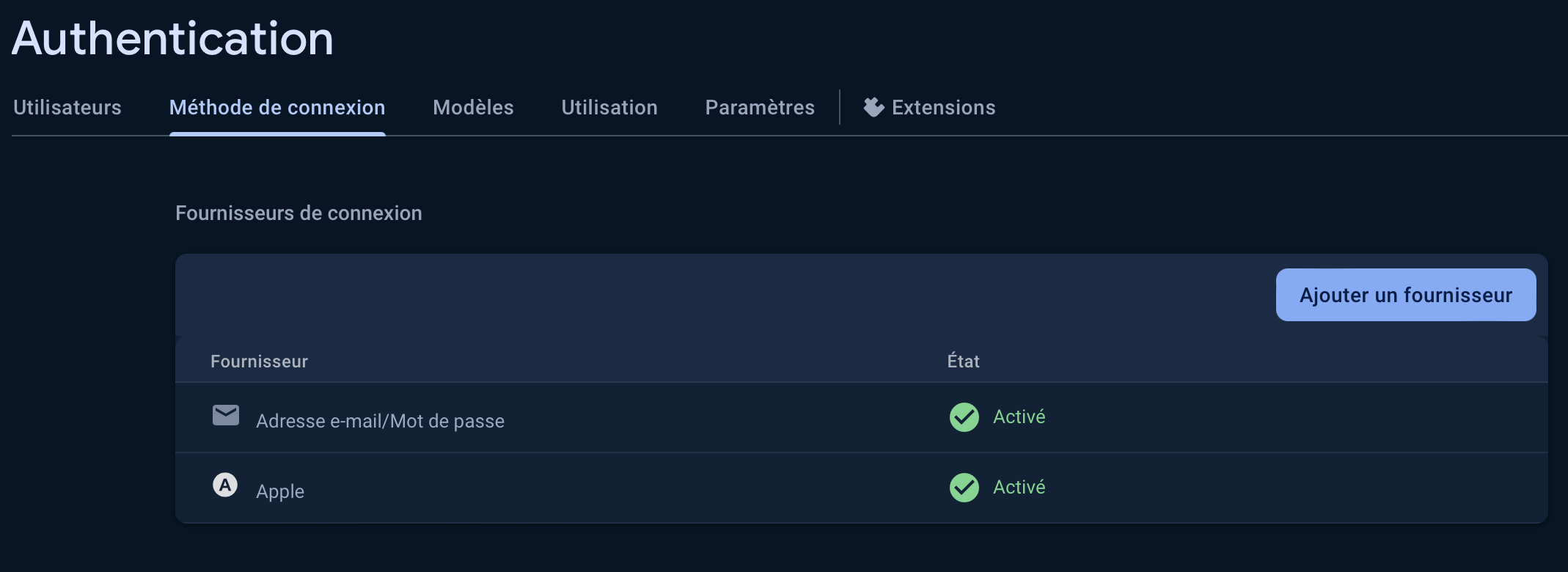The image size is (1568, 572).
Task: Click the Authentication page title
Action: click(x=173, y=38)
